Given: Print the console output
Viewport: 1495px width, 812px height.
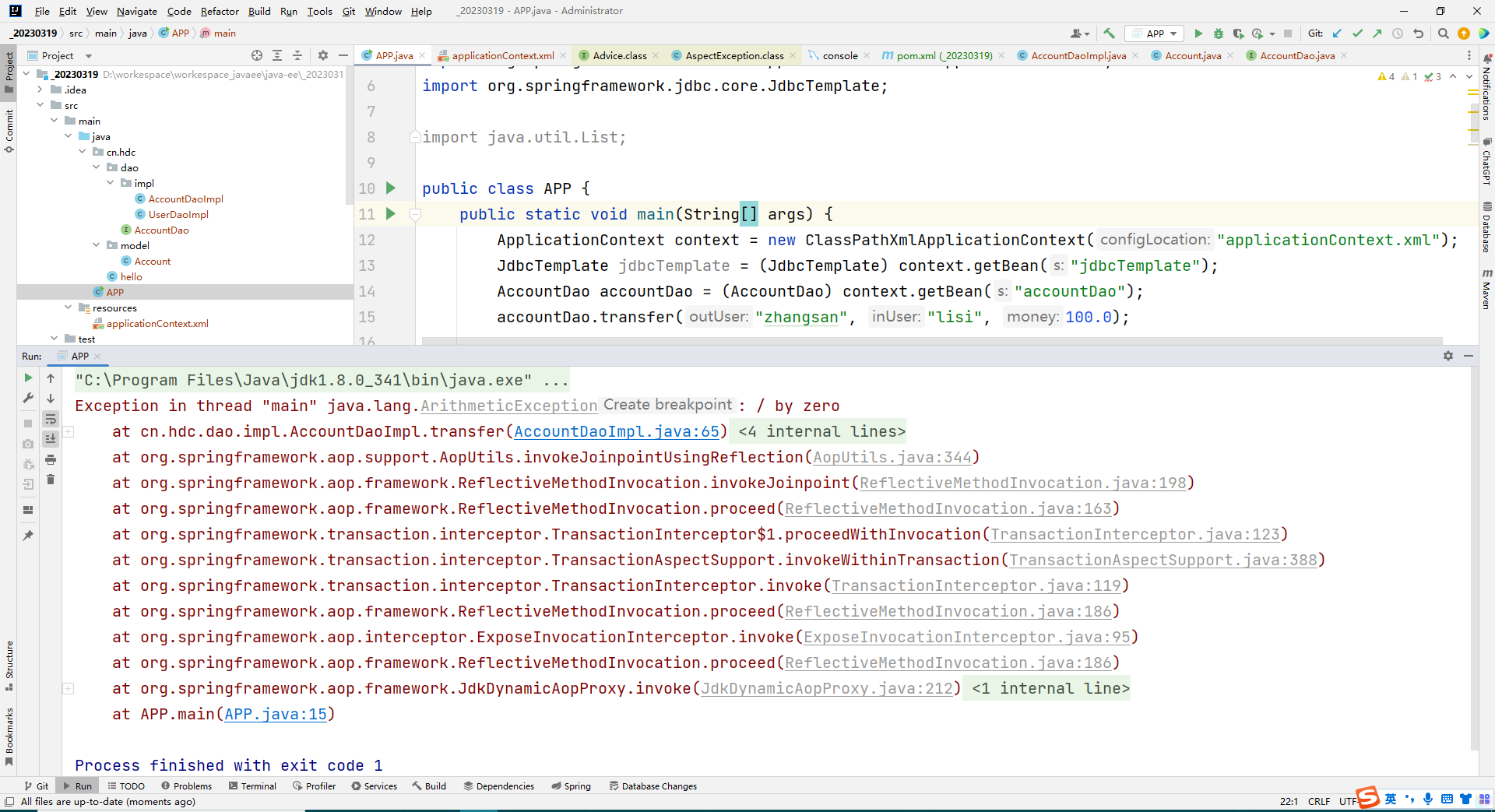Looking at the screenshot, I should tap(51, 459).
